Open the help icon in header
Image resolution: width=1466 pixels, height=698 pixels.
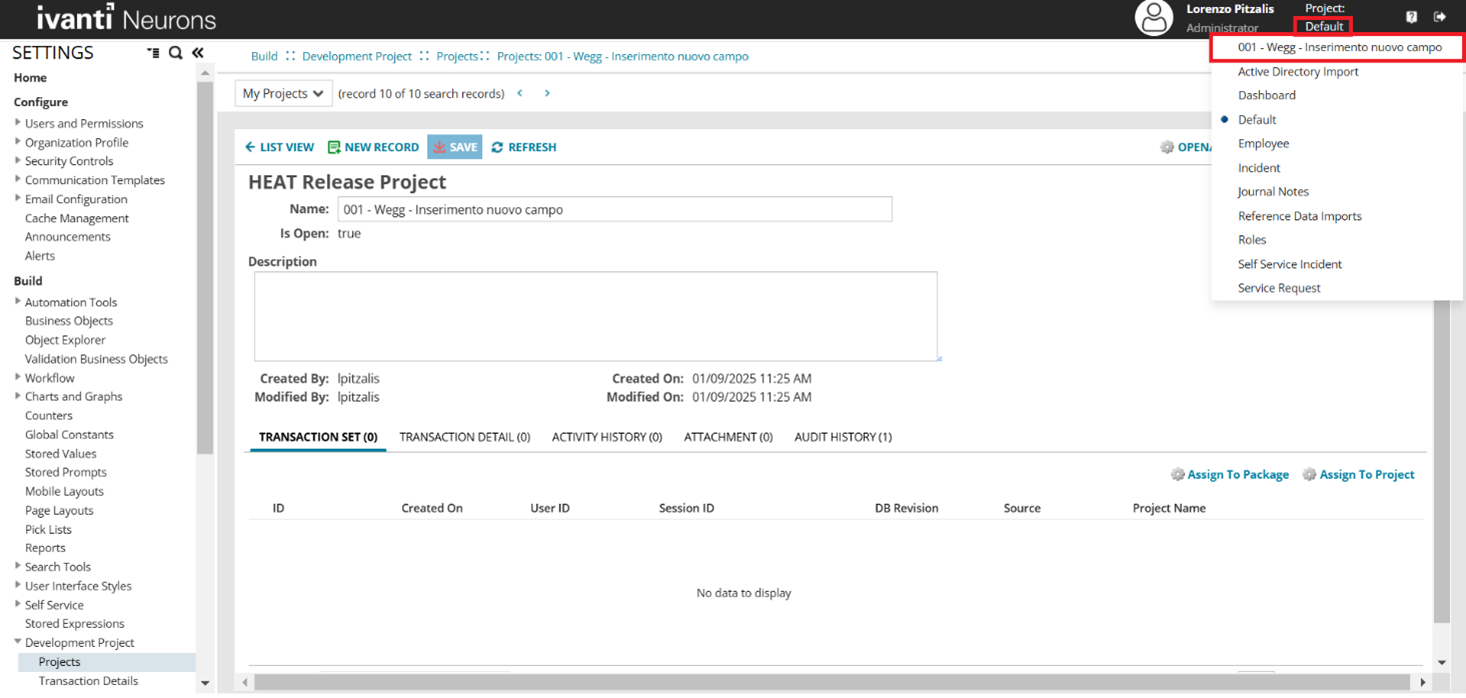(x=1411, y=17)
